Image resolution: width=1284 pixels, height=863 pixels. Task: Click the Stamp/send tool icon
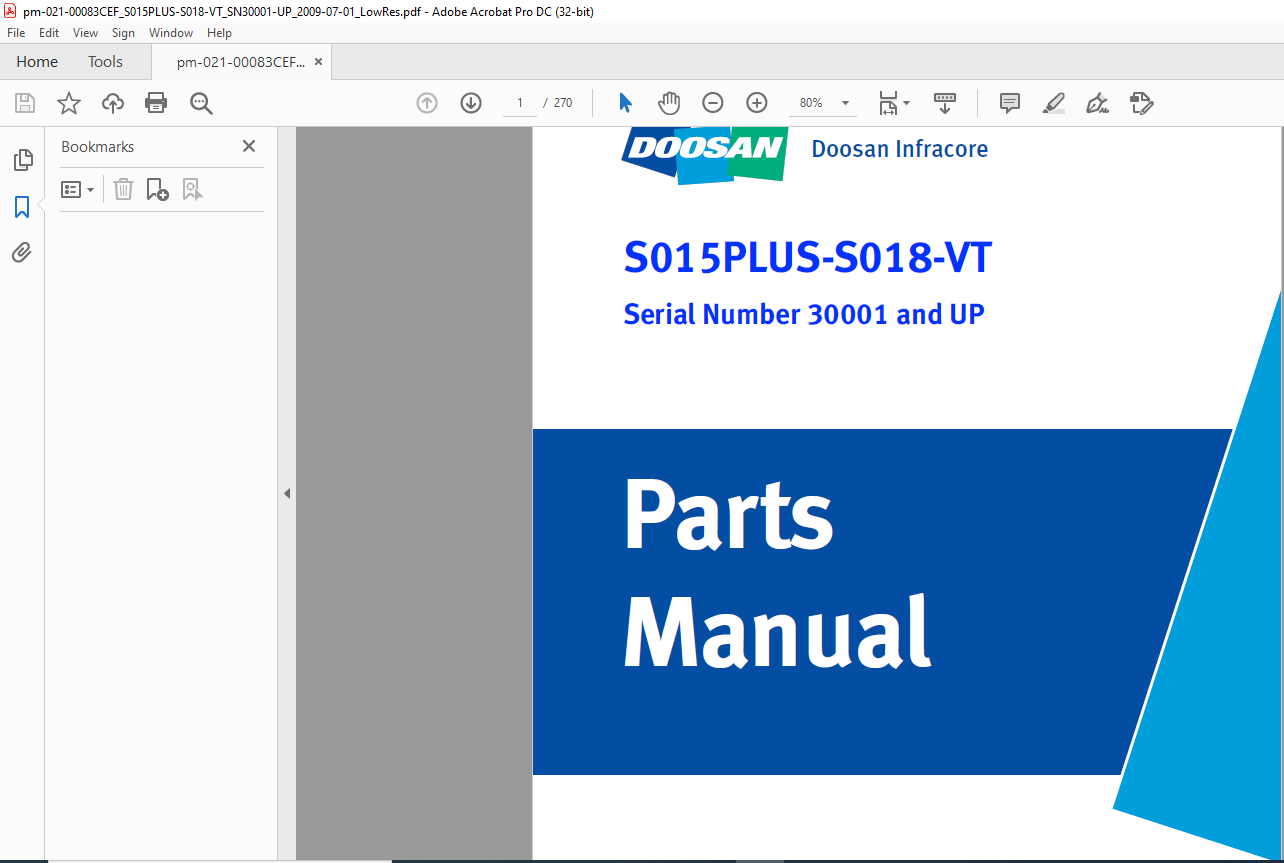click(1141, 103)
